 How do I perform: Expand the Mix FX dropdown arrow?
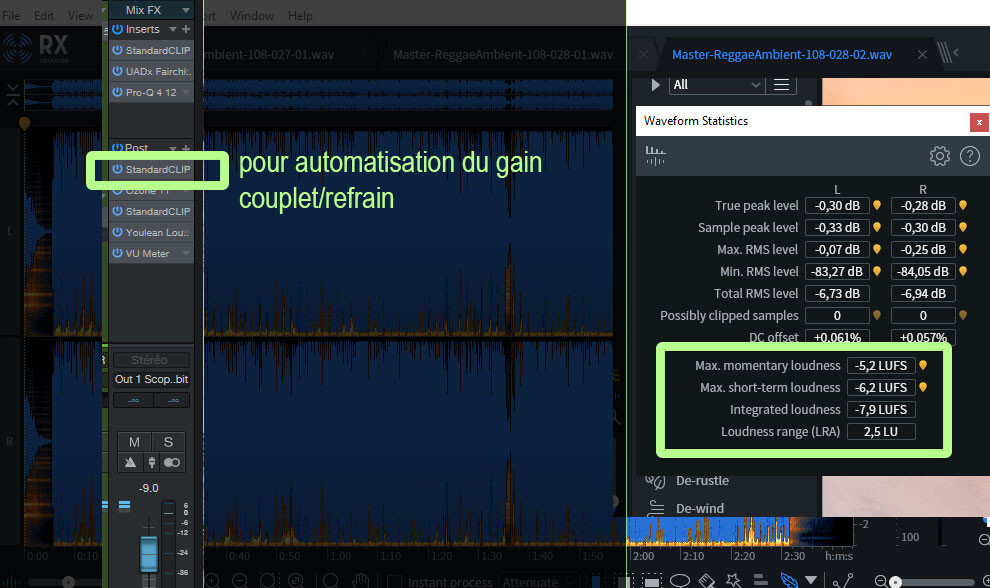186,10
